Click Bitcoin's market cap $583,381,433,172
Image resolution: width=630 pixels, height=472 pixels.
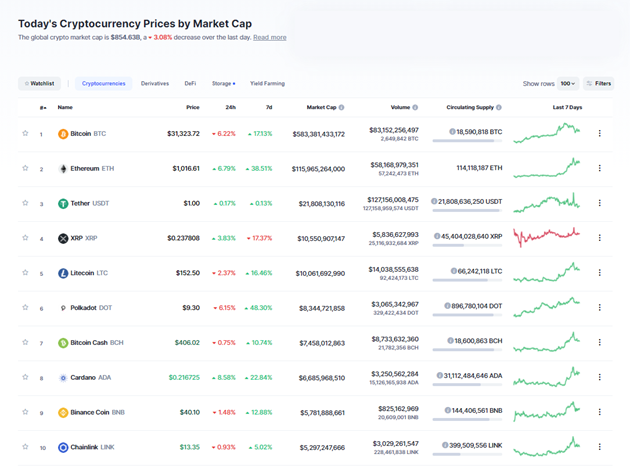[x=319, y=134]
